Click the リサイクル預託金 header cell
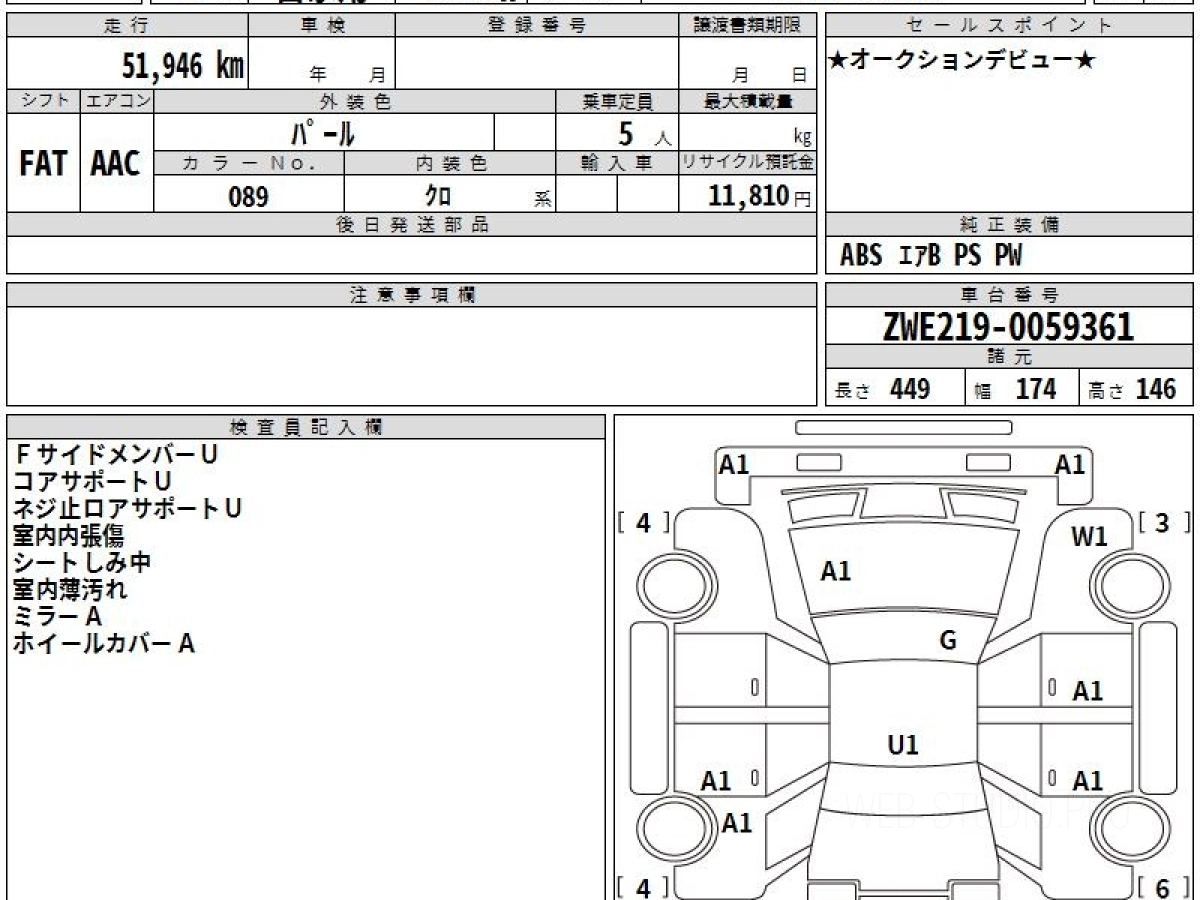Screen dimensions: 1200x900 747,163
